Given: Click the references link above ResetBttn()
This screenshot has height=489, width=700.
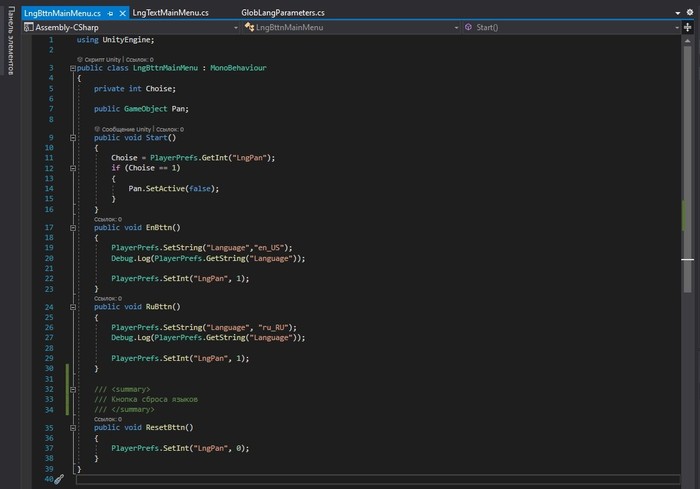Looking at the screenshot, I should pos(108,419).
